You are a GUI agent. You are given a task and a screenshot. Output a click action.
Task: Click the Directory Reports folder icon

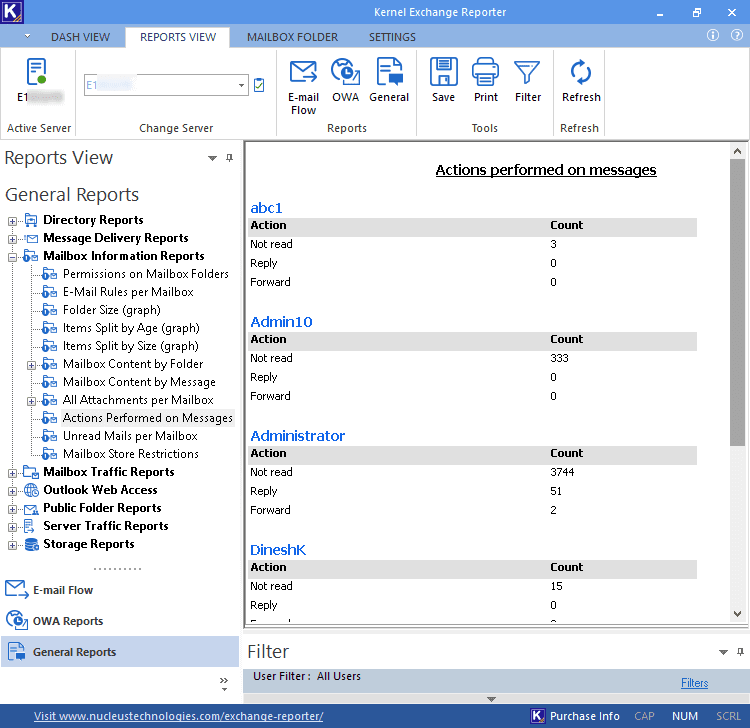31,220
